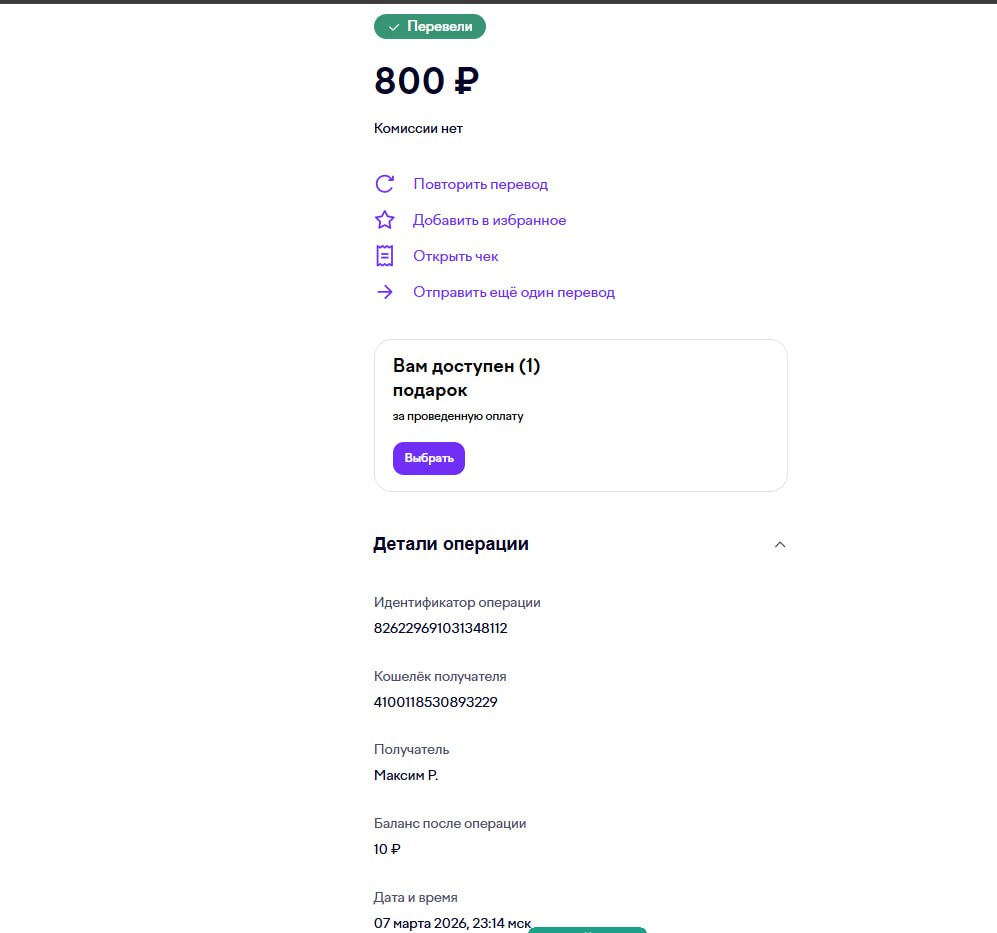
Task: Click the Детали операции section heading
Action: tap(451, 544)
